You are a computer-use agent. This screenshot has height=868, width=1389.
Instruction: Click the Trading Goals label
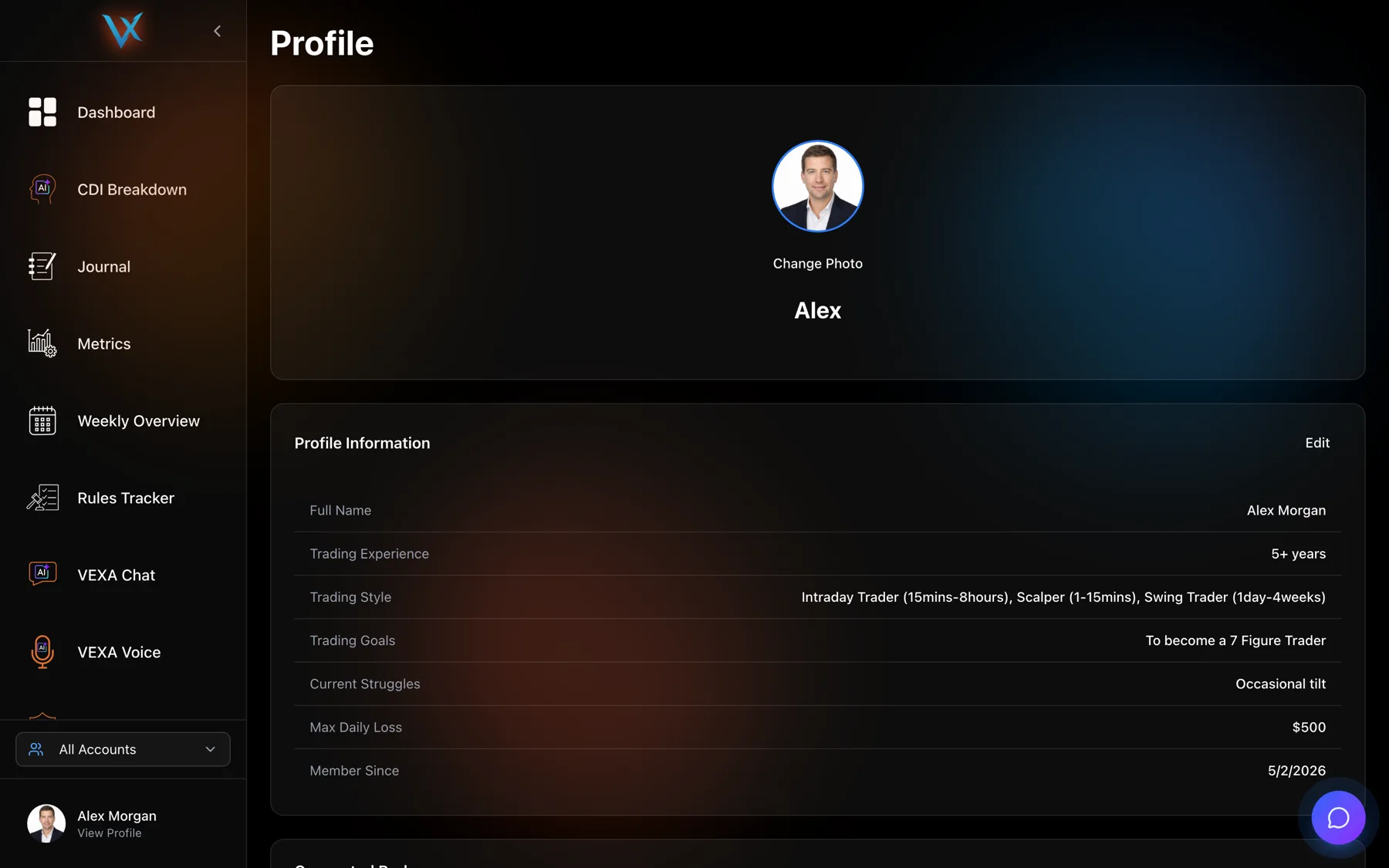coord(352,640)
